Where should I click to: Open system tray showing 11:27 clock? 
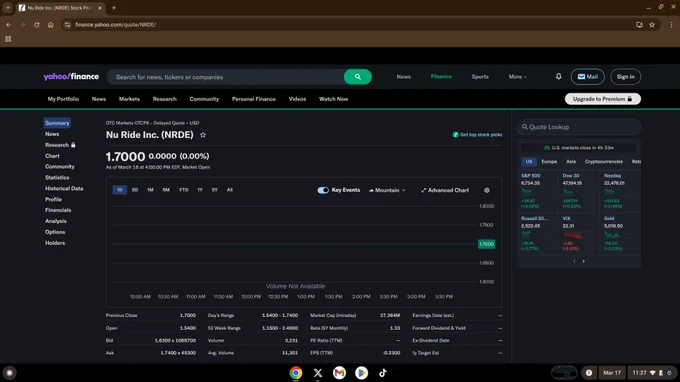[651, 372]
